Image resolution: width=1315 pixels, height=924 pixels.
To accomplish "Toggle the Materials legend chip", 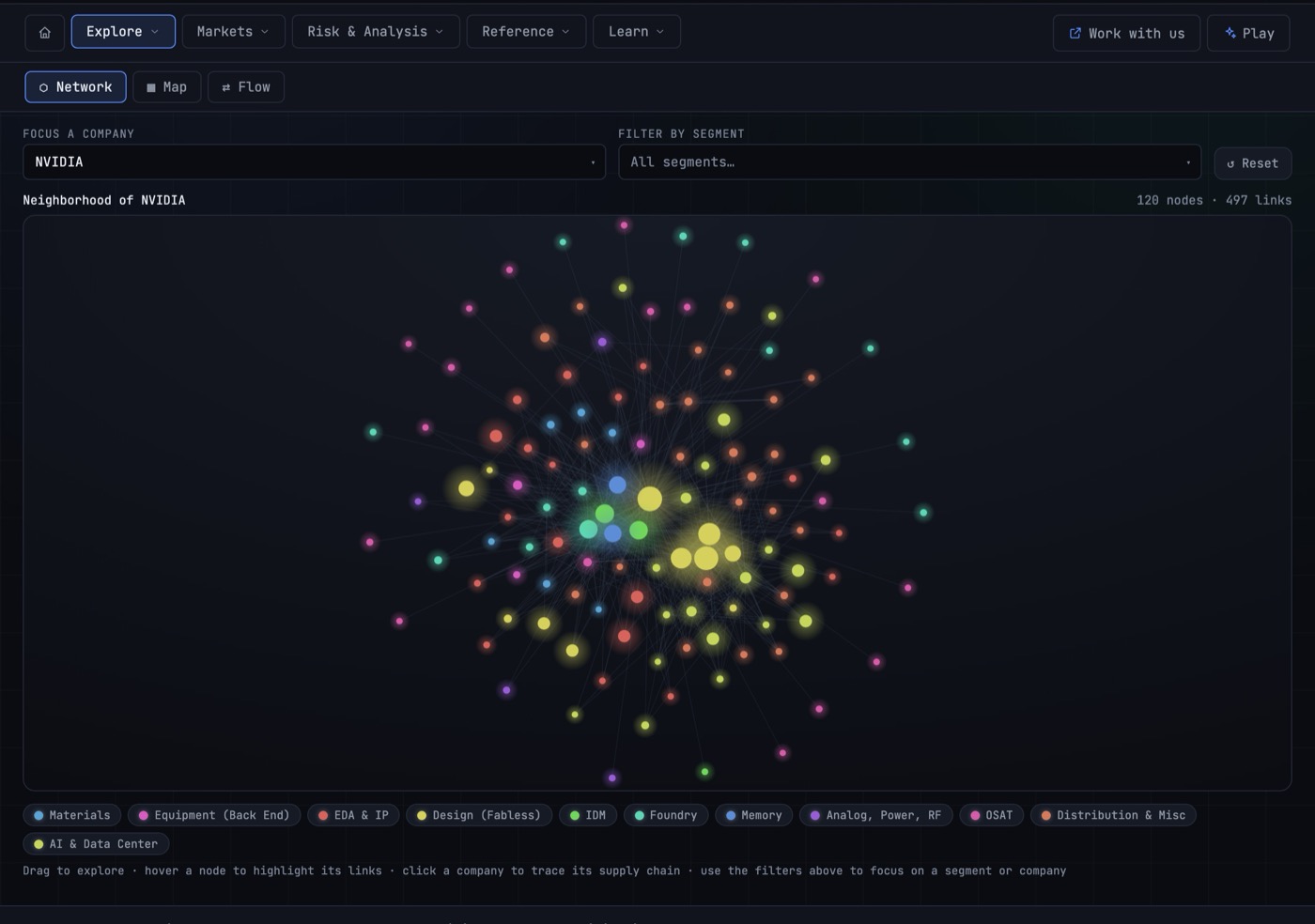I will point(72,815).
